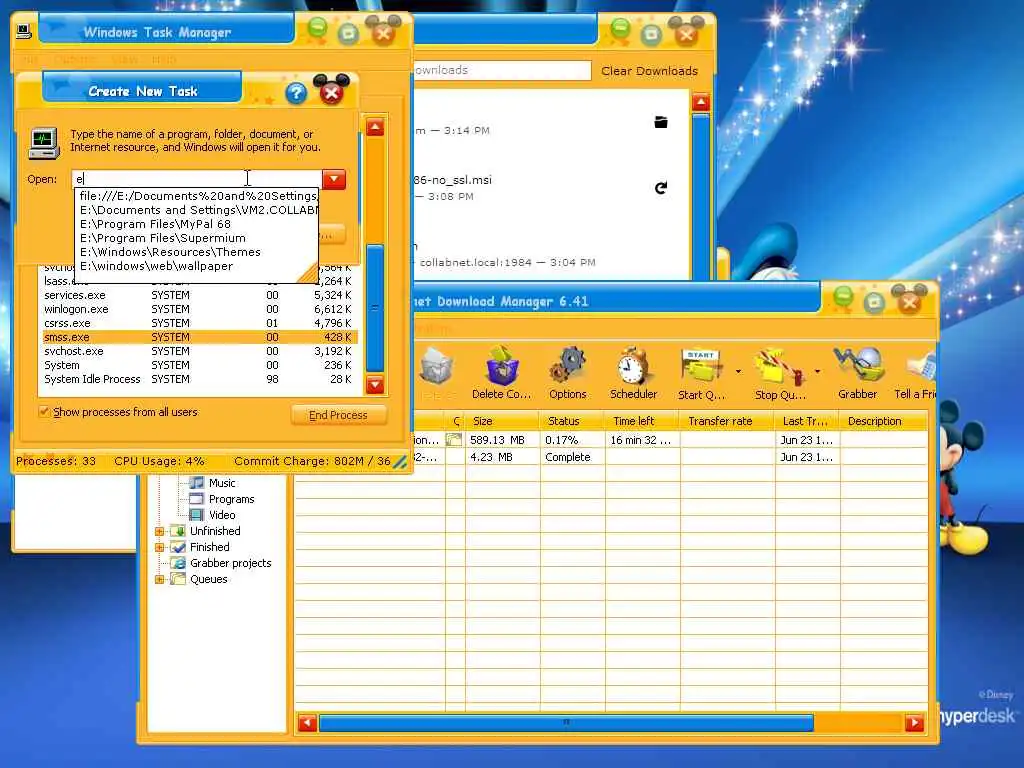Click the Status column header
This screenshot has height=768, width=1024.
(x=572, y=421)
